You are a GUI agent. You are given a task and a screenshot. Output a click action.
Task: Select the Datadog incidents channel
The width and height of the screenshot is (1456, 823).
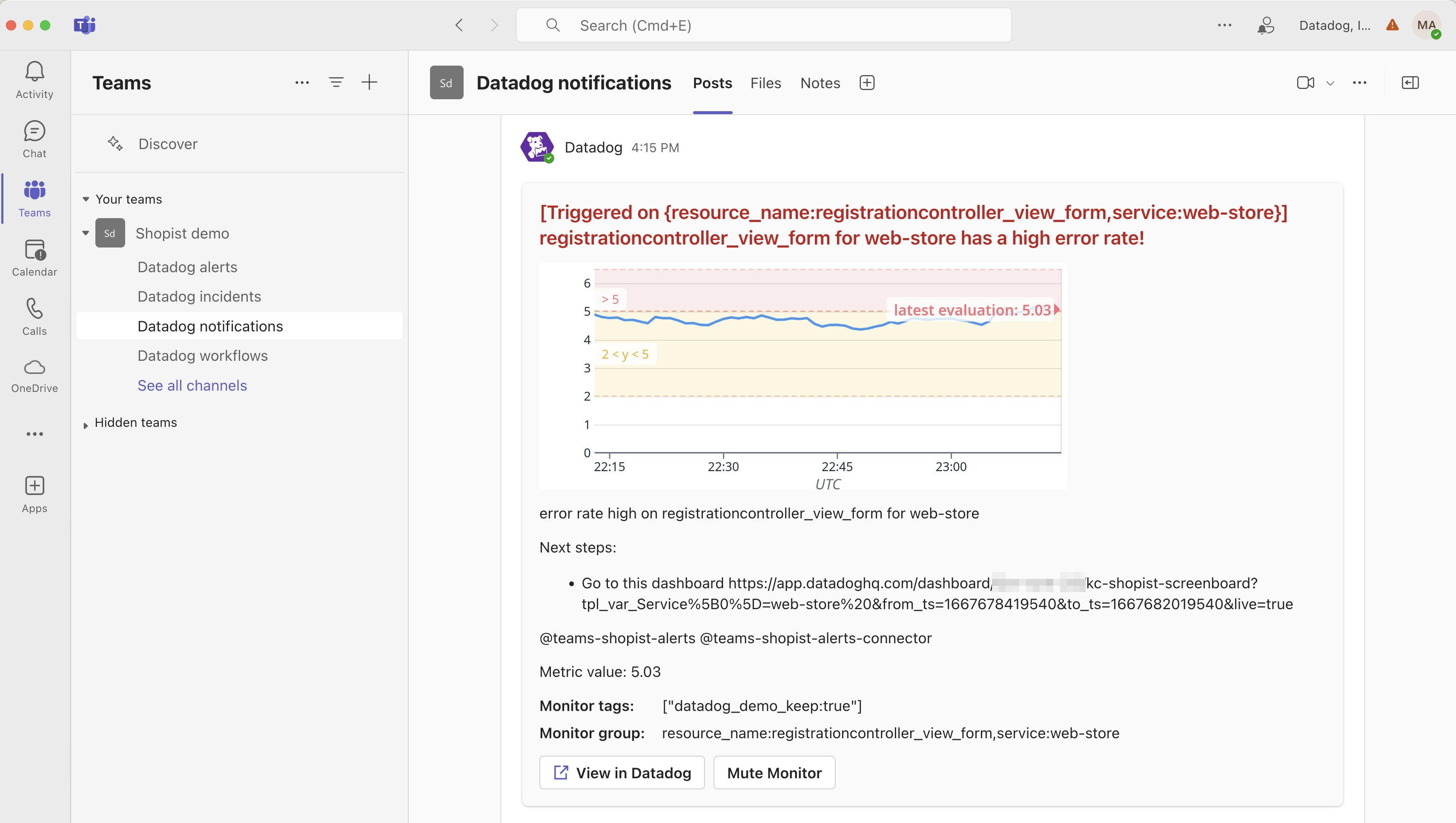[199, 296]
